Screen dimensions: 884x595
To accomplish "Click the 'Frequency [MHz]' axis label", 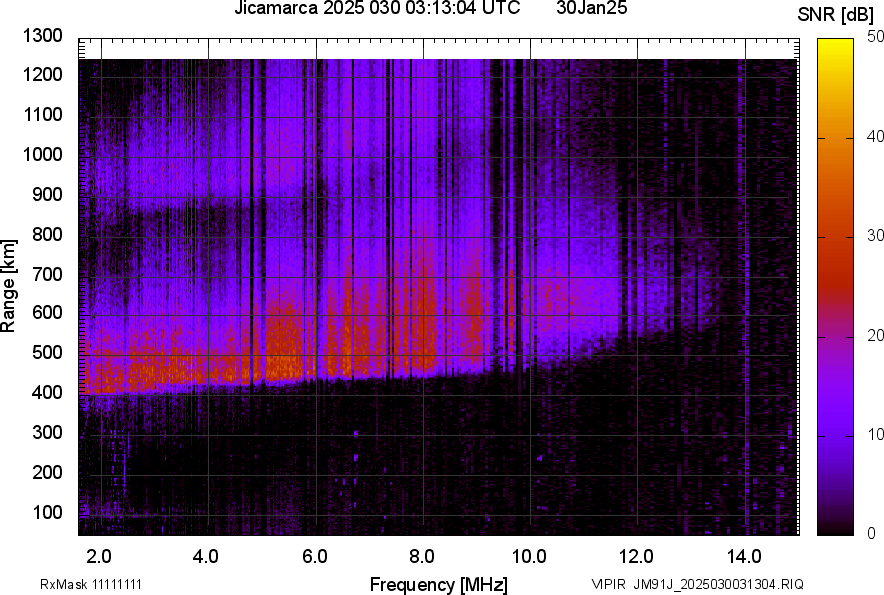I will point(439,584).
